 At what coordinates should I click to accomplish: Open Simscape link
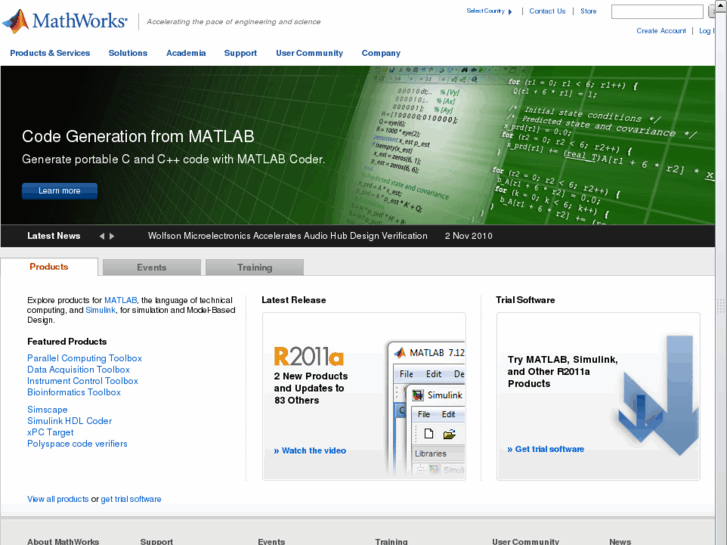[x=47, y=410]
